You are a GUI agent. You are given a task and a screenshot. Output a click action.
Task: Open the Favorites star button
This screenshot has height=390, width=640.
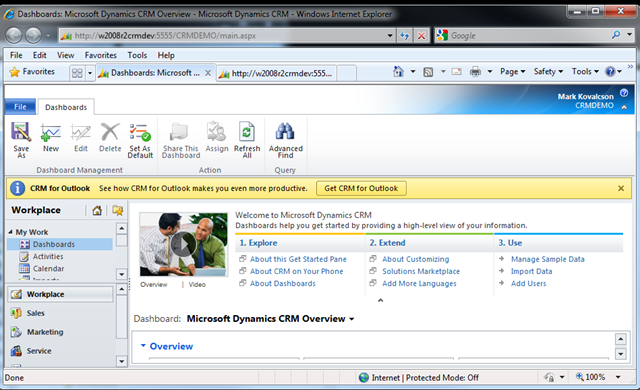(32, 72)
